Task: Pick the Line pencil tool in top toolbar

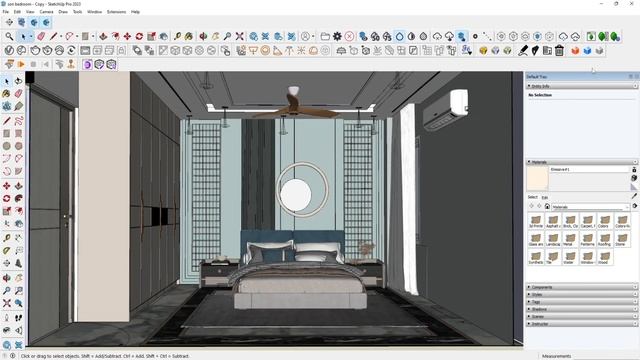Action: tap(53, 36)
